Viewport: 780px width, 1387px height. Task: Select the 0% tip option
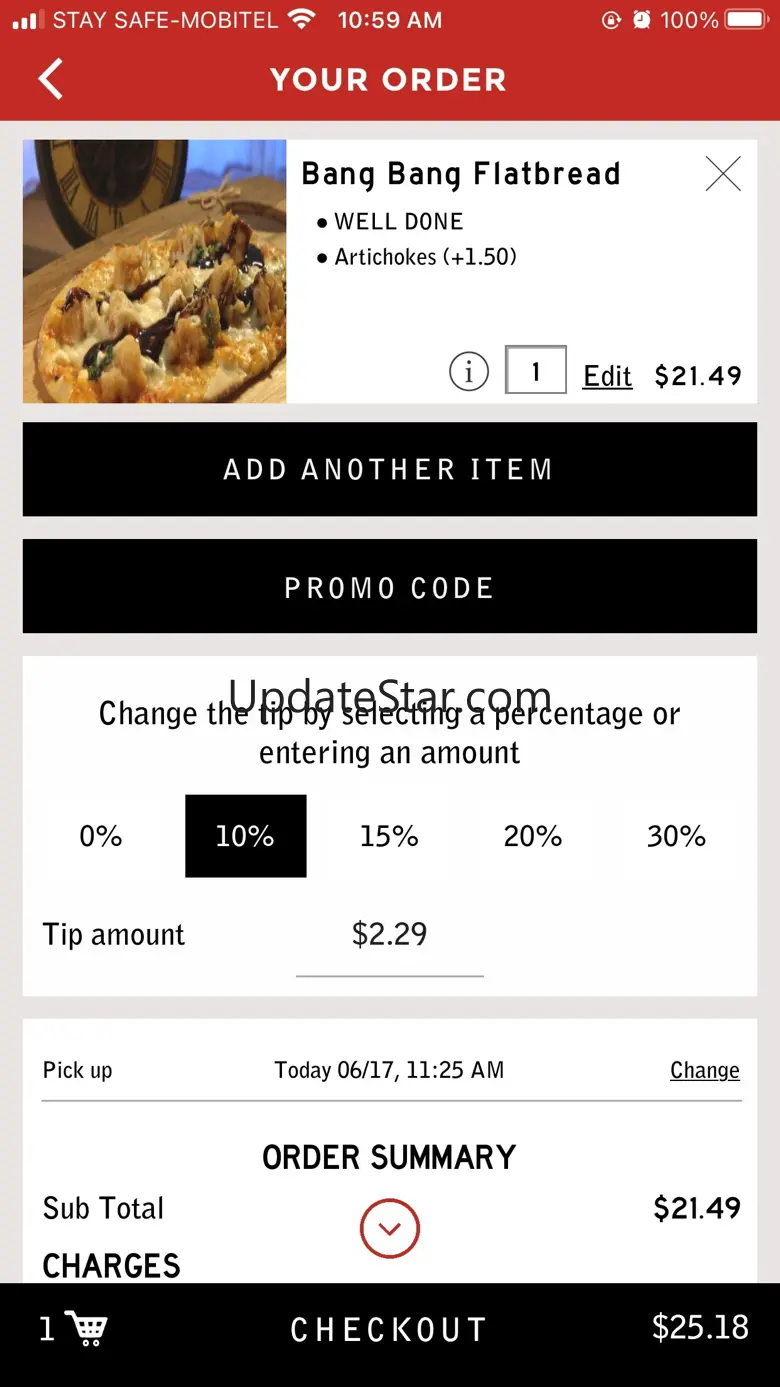tap(101, 836)
